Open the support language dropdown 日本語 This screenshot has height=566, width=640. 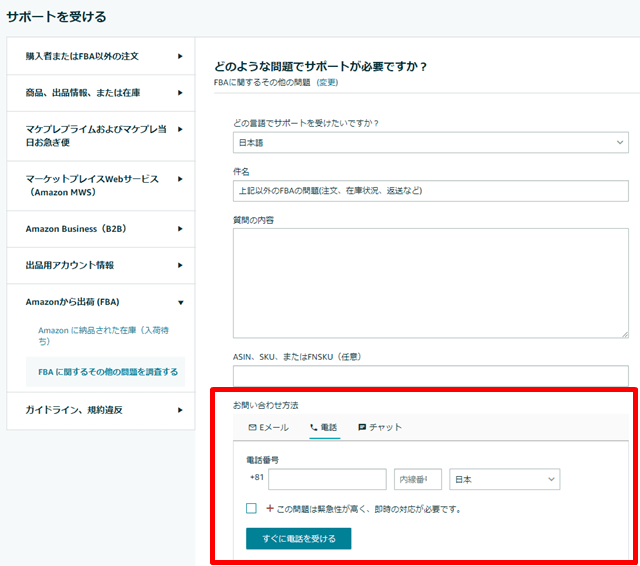pyautogui.click(x=430, y=143)
